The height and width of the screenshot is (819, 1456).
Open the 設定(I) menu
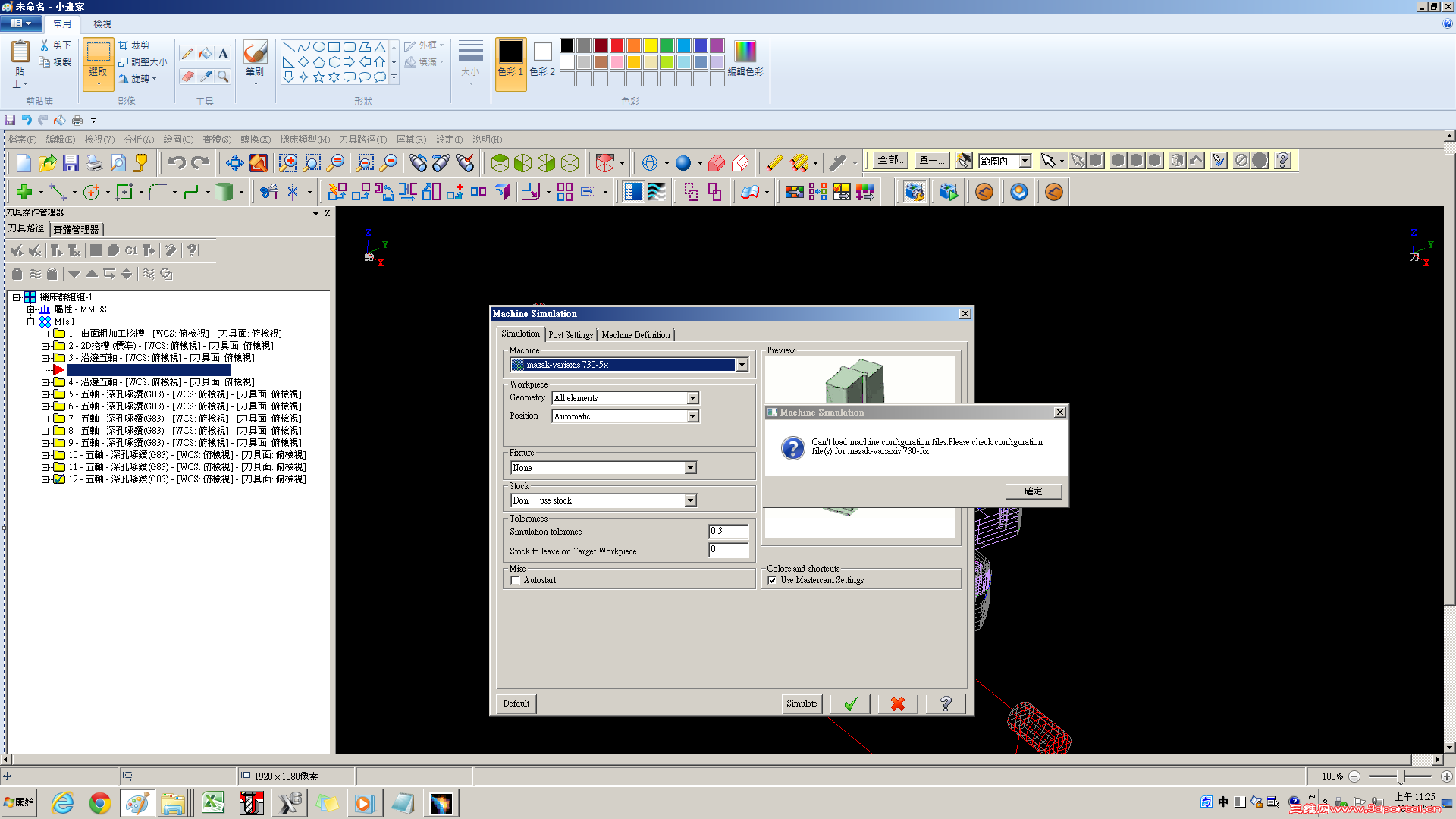click(x=449, y=140)
